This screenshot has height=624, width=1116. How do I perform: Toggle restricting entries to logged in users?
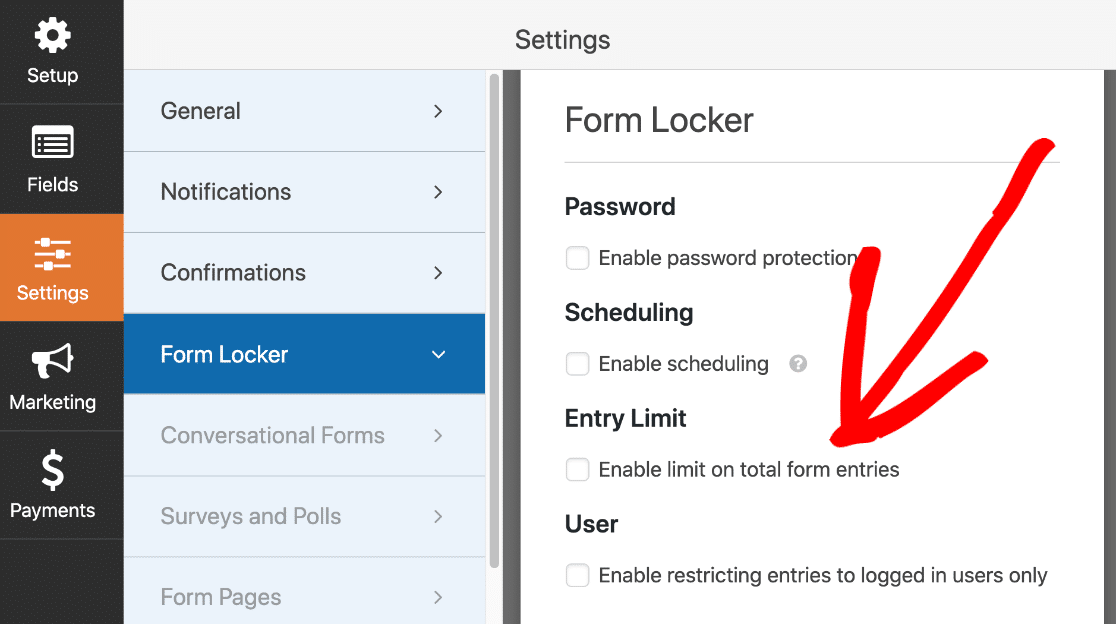pyautogui.click(x=577, y=575)
